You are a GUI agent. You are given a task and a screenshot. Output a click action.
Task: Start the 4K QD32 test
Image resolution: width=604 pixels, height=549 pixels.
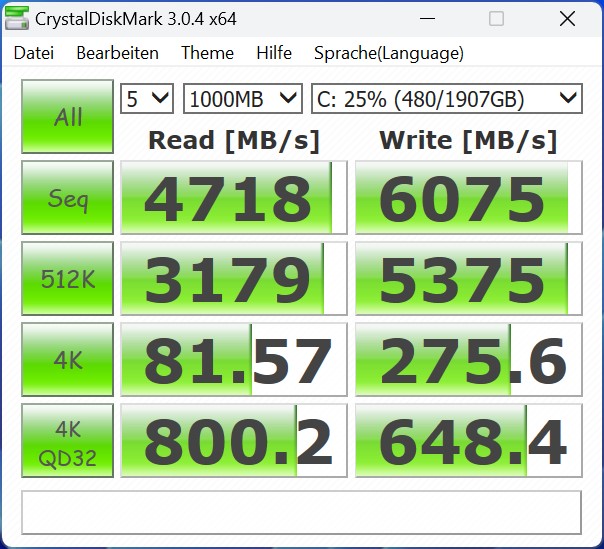[x=68, y=441]
